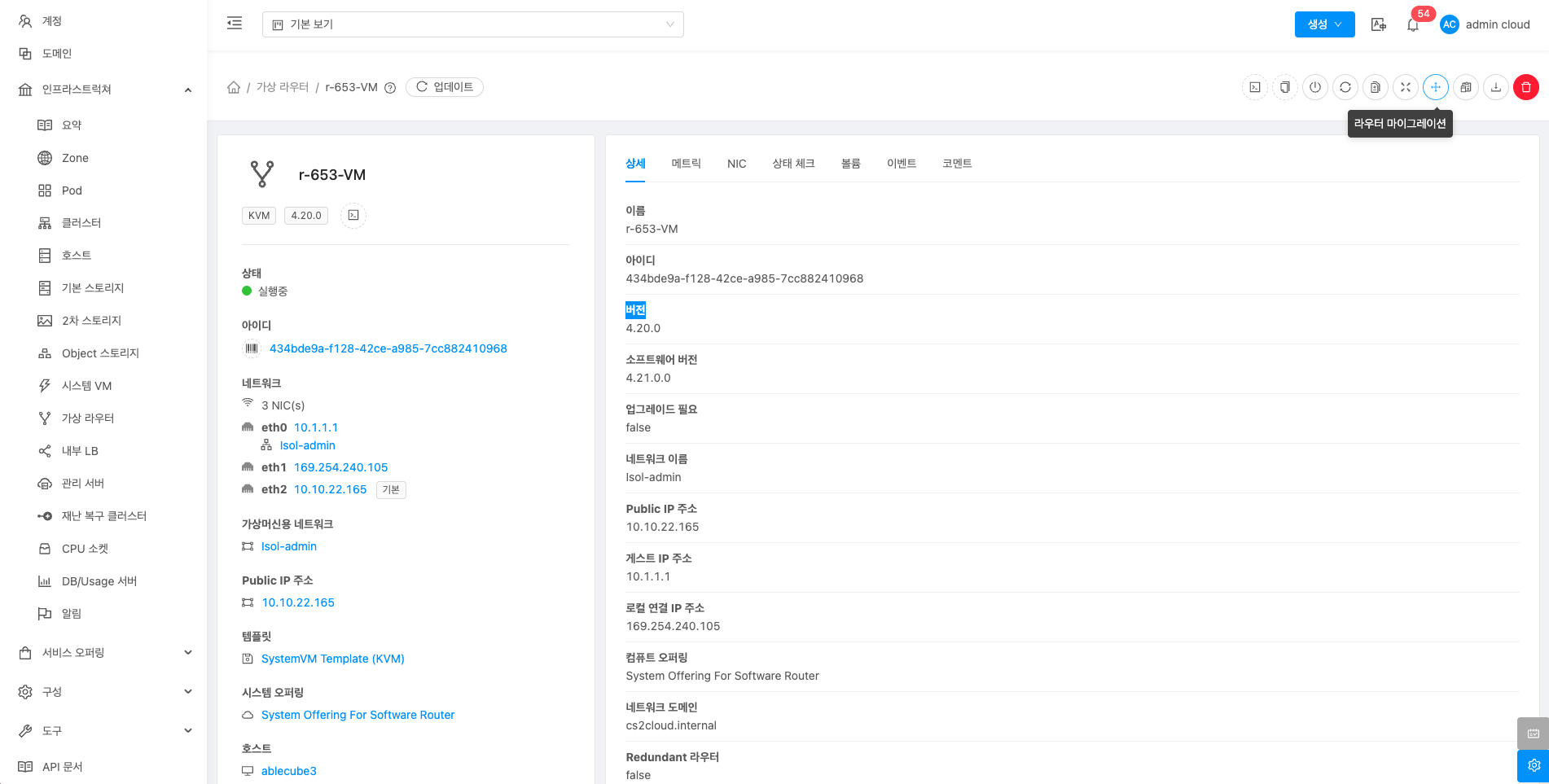Click the 업데이트 refresh button
1549x784 pixels.
[445, 87]
